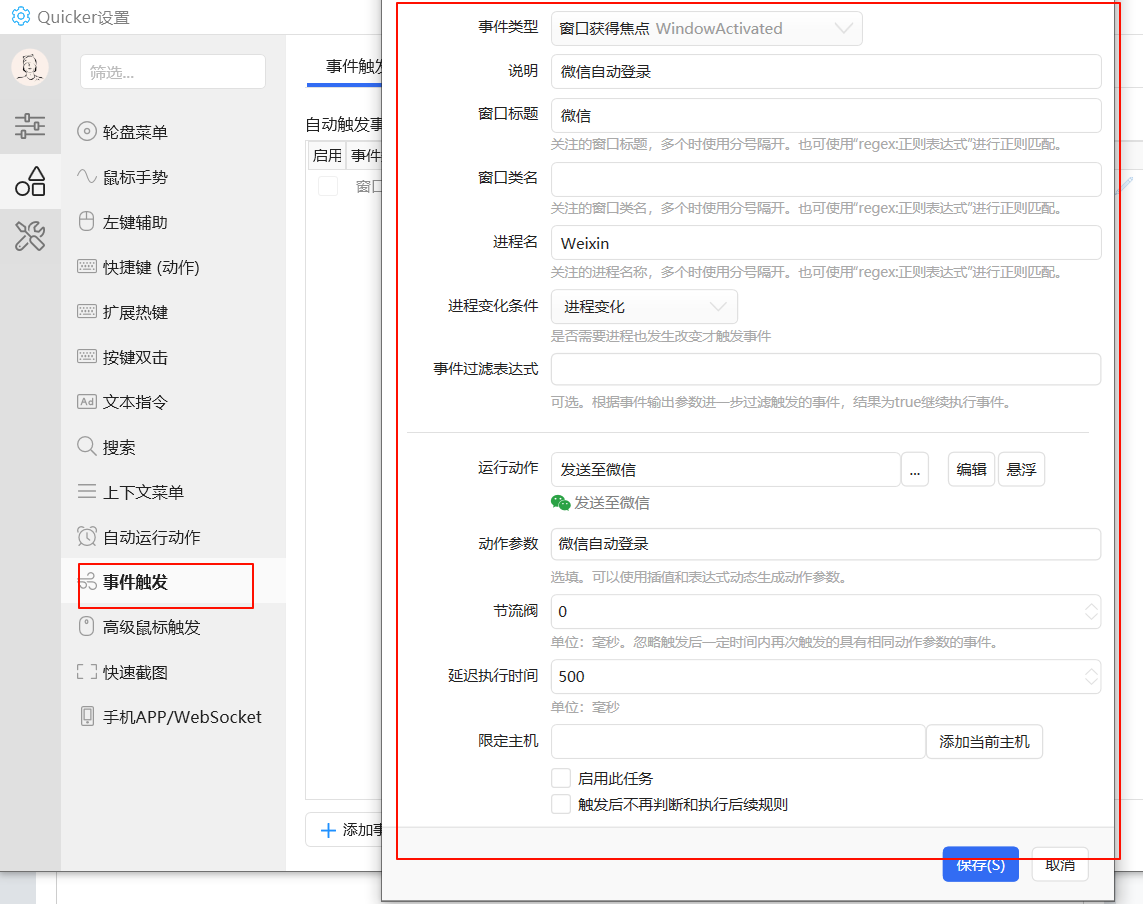Click the 保存(S) button
Image resolution: width=1143 pixels, height=904 pixels.
pos(980,864)
